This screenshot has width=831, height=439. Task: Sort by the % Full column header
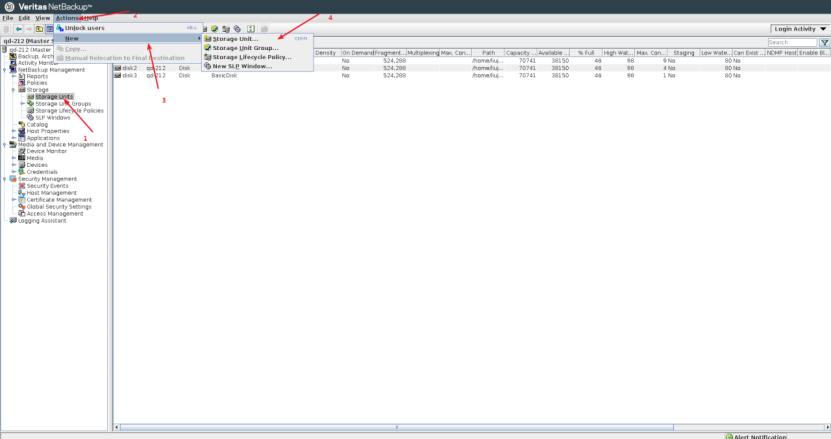pos(586,53)
